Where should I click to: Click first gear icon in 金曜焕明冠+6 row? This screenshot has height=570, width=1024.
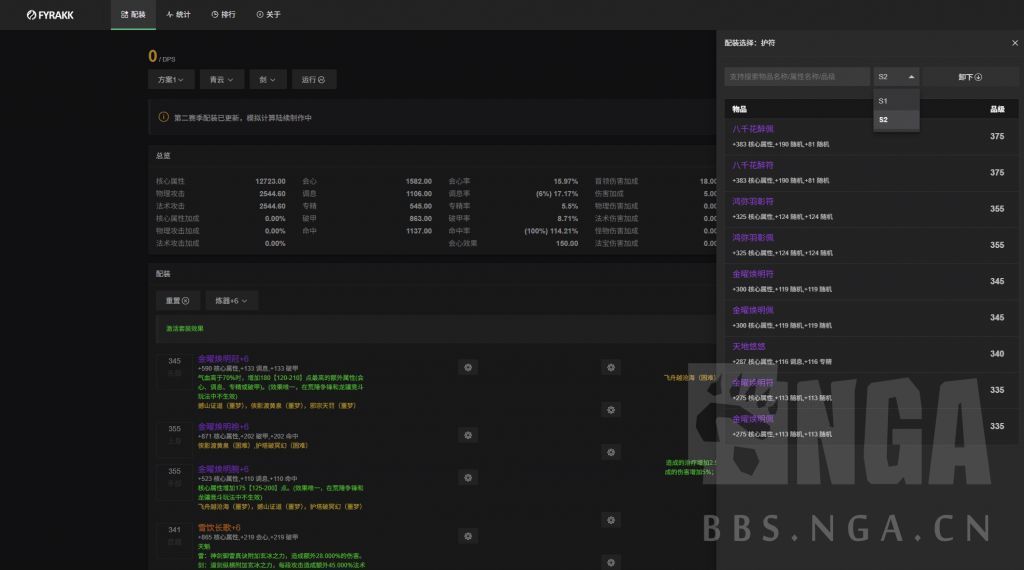click(x=467, y=367)
